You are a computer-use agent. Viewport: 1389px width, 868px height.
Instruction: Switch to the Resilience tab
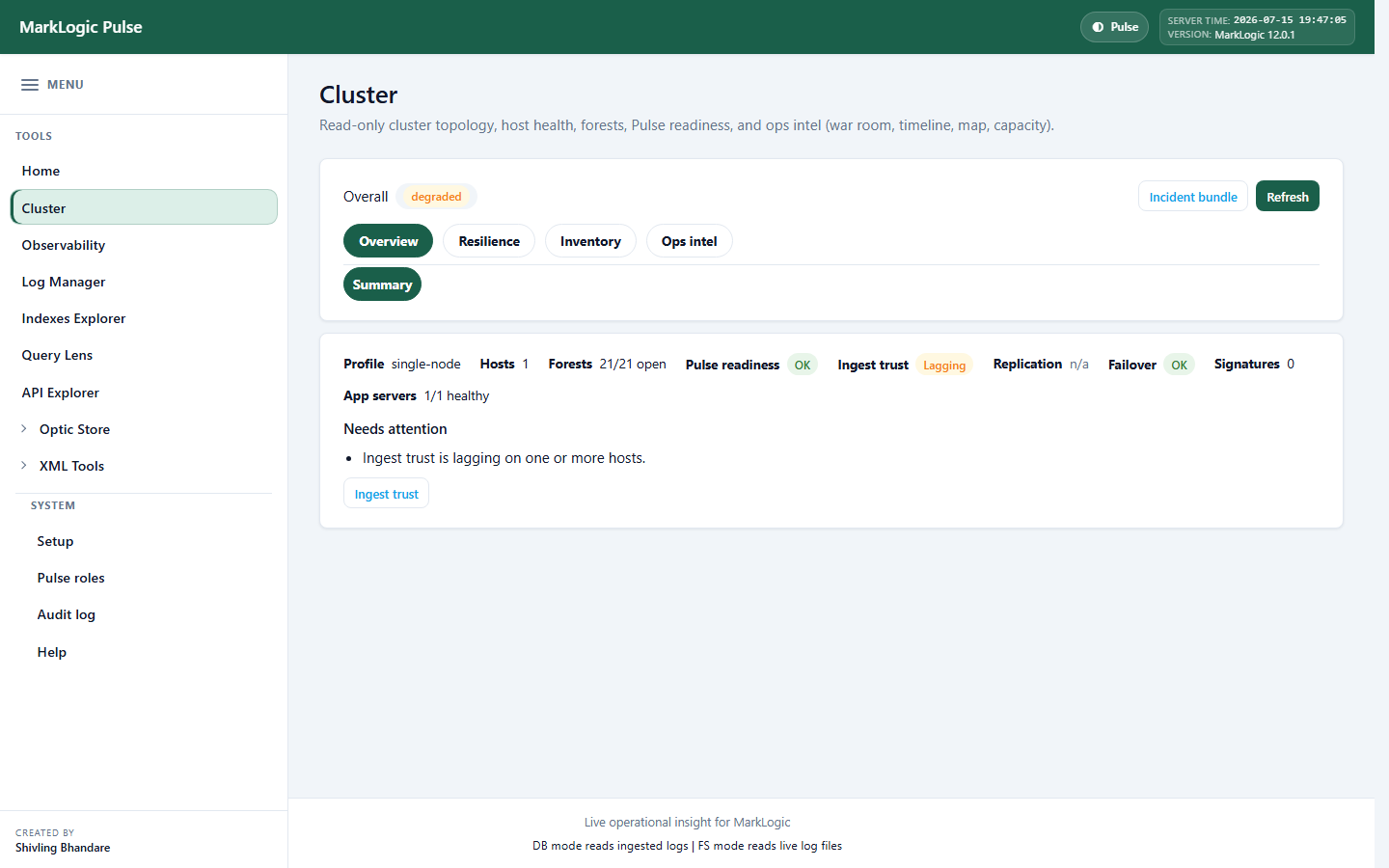pyautogui.click(x=489, y=241)
